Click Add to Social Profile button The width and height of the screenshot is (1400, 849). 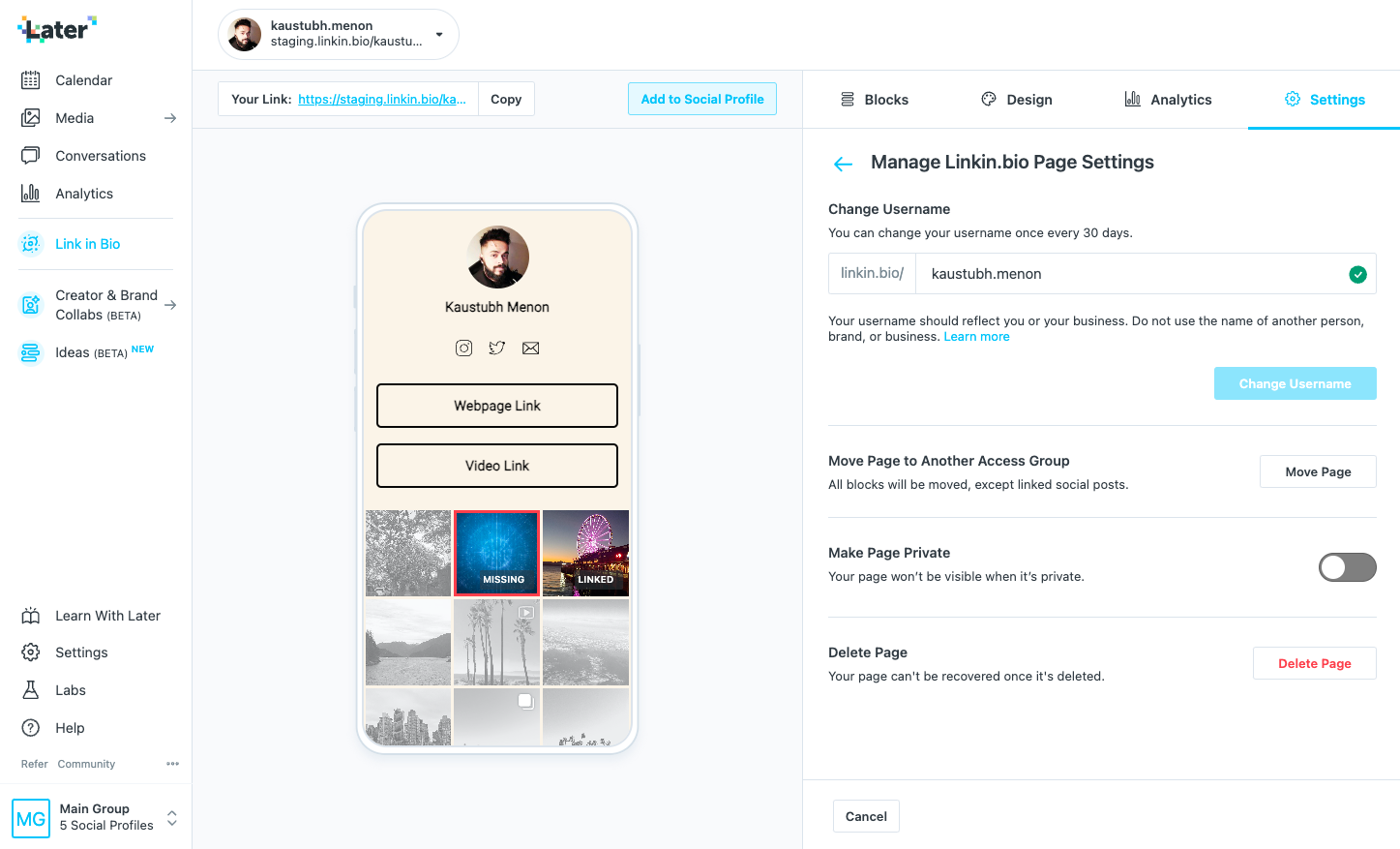(x=702, y=99)
